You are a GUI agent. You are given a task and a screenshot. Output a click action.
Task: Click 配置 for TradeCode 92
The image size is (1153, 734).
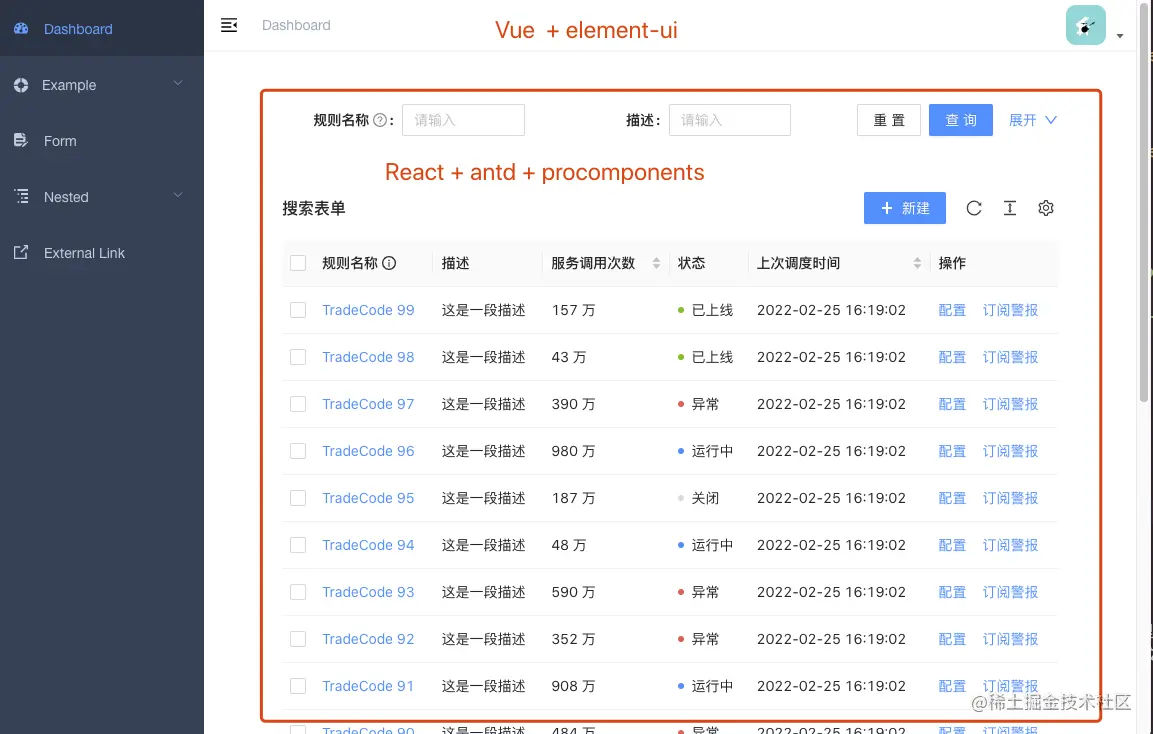coord(952,639)
